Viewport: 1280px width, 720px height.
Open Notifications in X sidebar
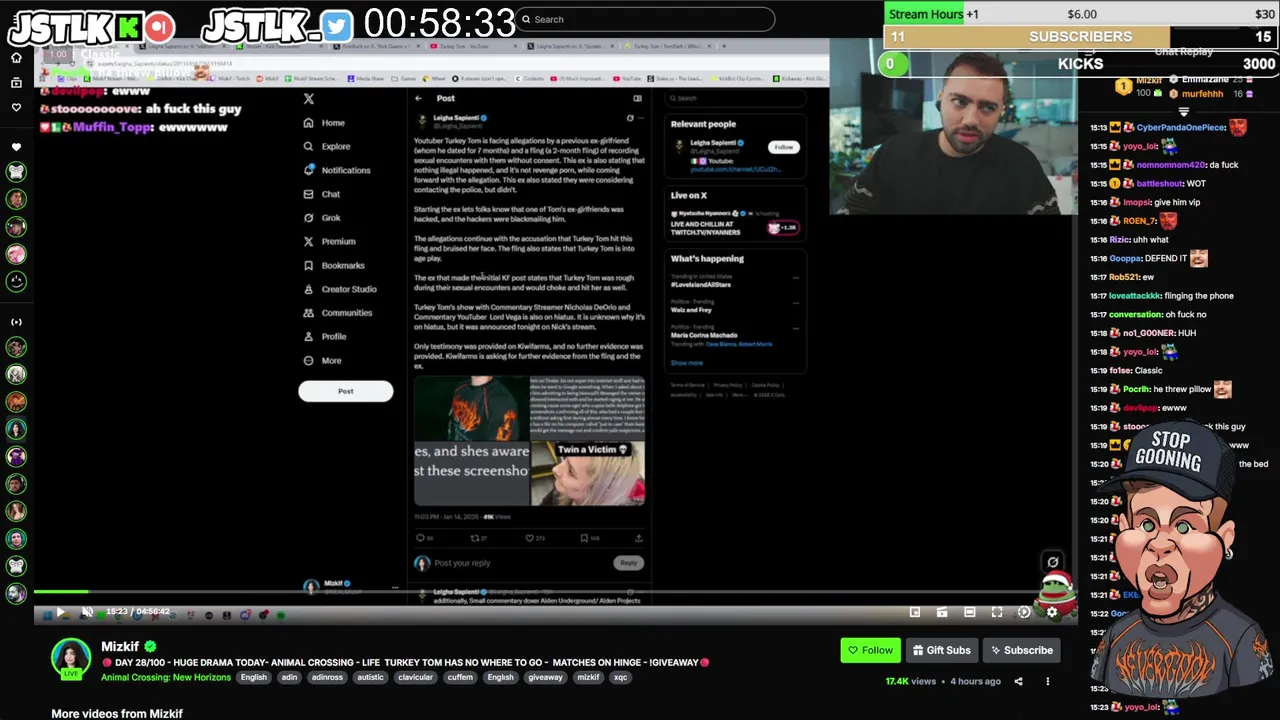[337, 170]
